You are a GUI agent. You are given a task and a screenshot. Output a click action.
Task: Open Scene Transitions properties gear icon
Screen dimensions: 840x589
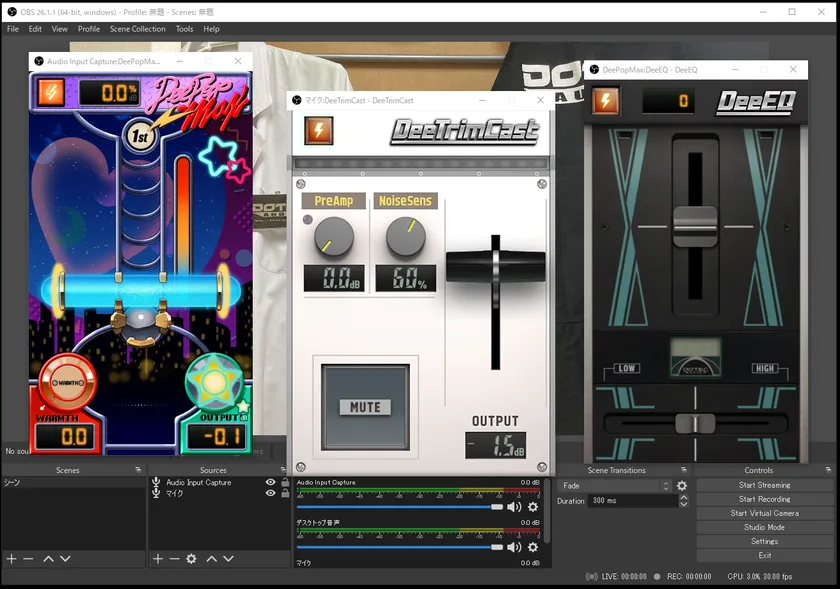[682, 486]
